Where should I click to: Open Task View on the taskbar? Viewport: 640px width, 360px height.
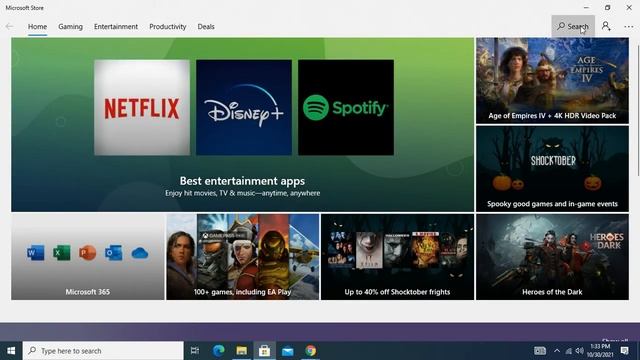click(195, 351)
